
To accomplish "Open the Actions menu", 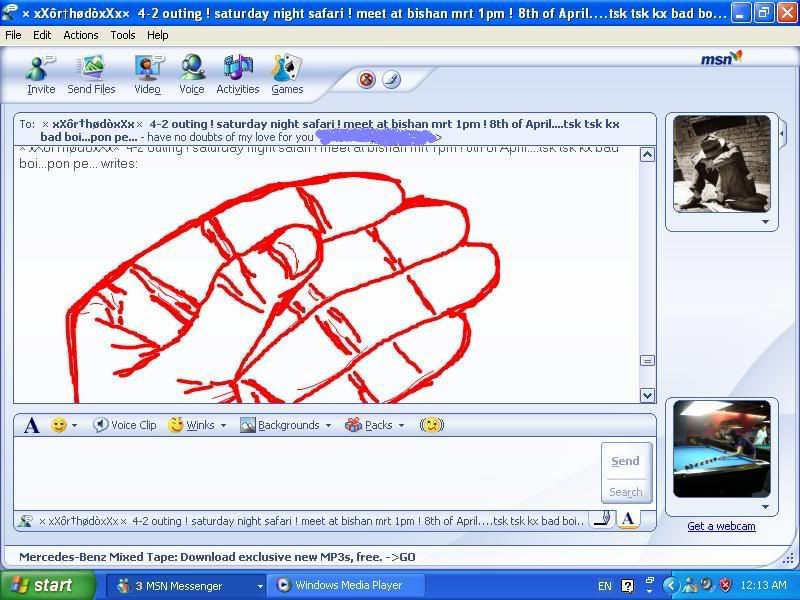I will coord(81,35).
